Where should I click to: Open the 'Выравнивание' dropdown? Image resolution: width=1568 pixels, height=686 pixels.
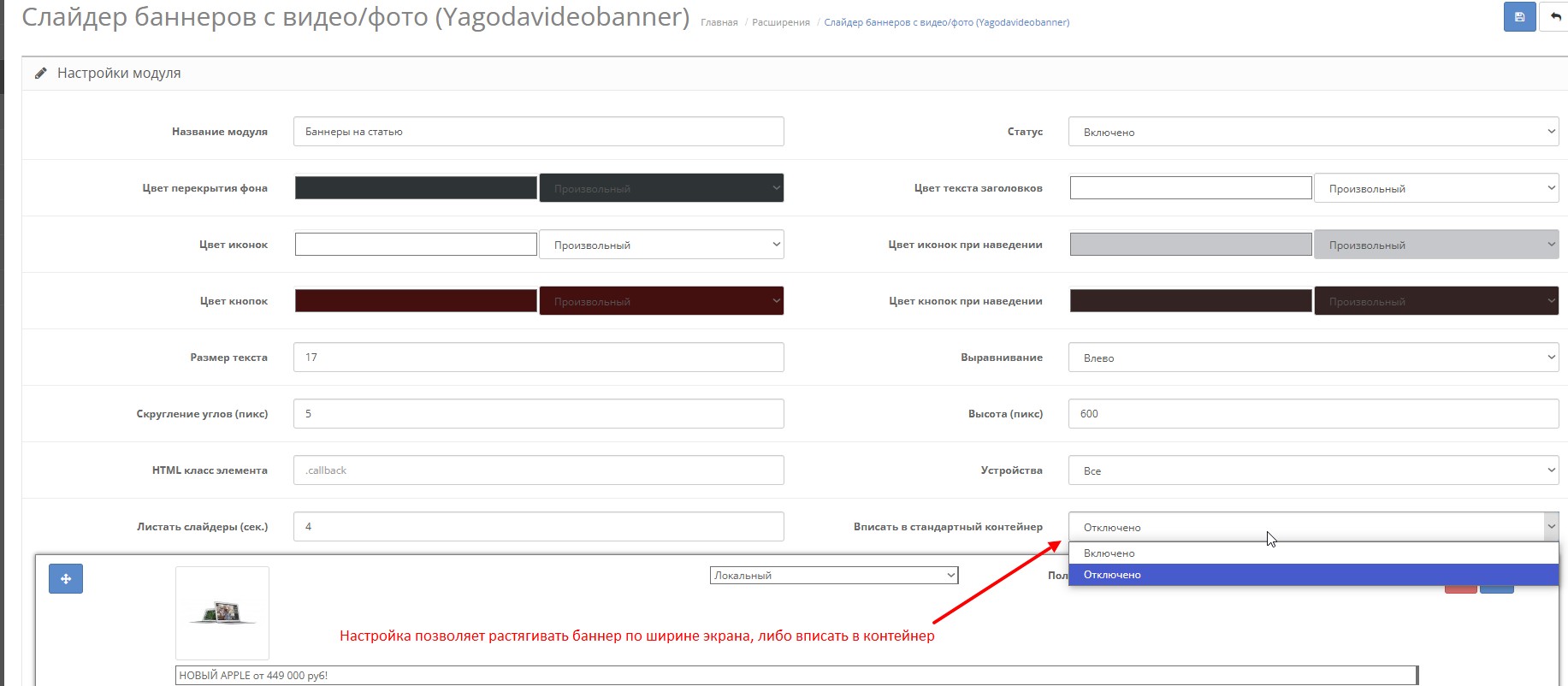click(x=1312, y=358)
